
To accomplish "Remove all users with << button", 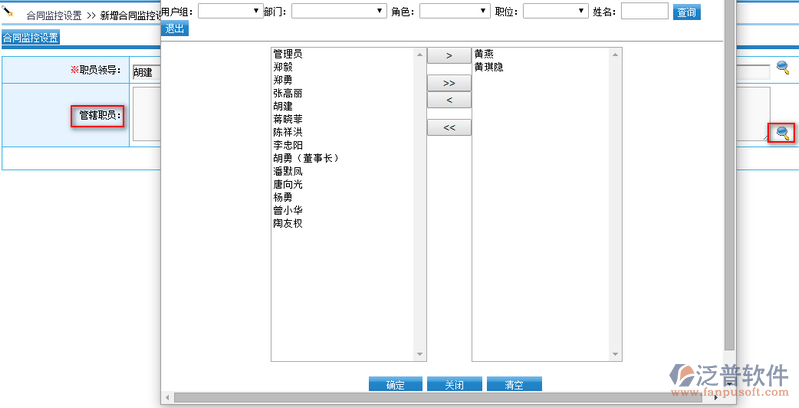I will [448, 127].
